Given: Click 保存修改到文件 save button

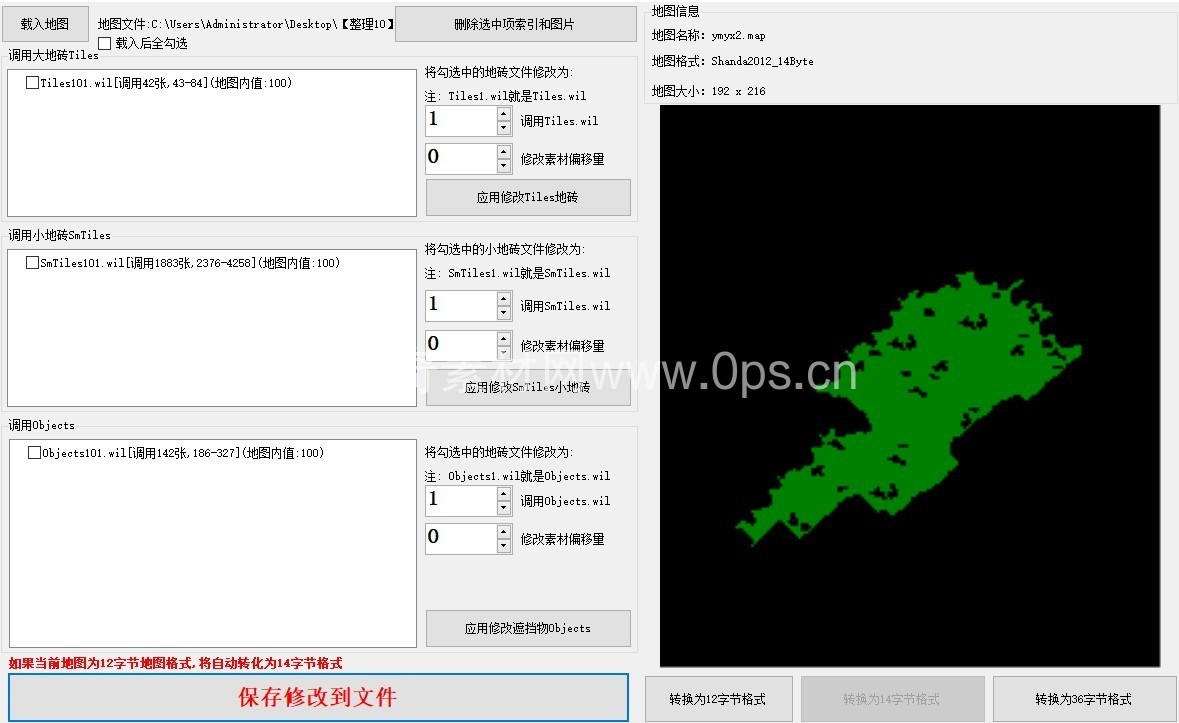Looking at the screenshot, I should pos(318,697).
